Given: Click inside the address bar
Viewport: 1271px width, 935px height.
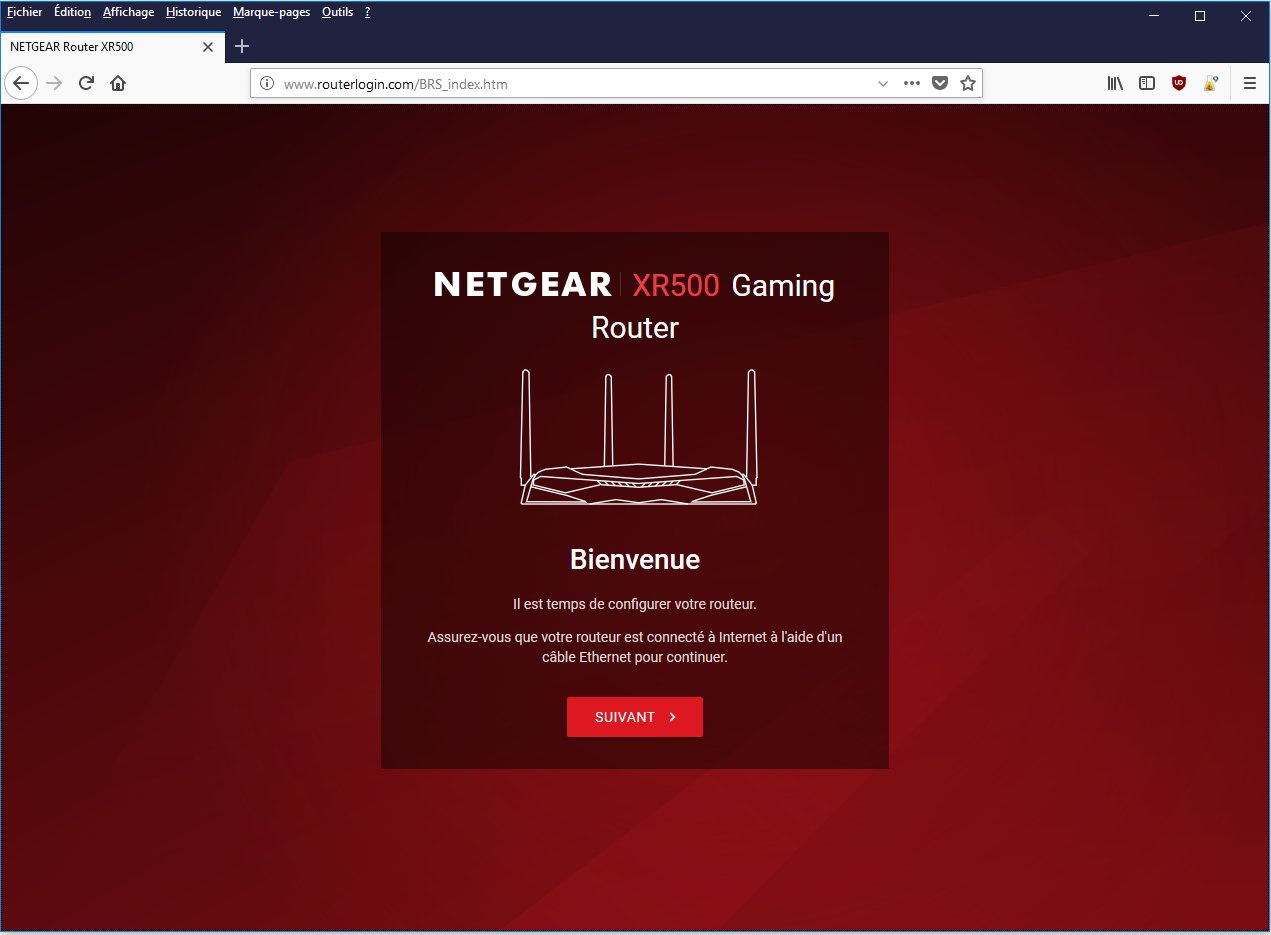Looking at the screenshot, I should 550,83.
